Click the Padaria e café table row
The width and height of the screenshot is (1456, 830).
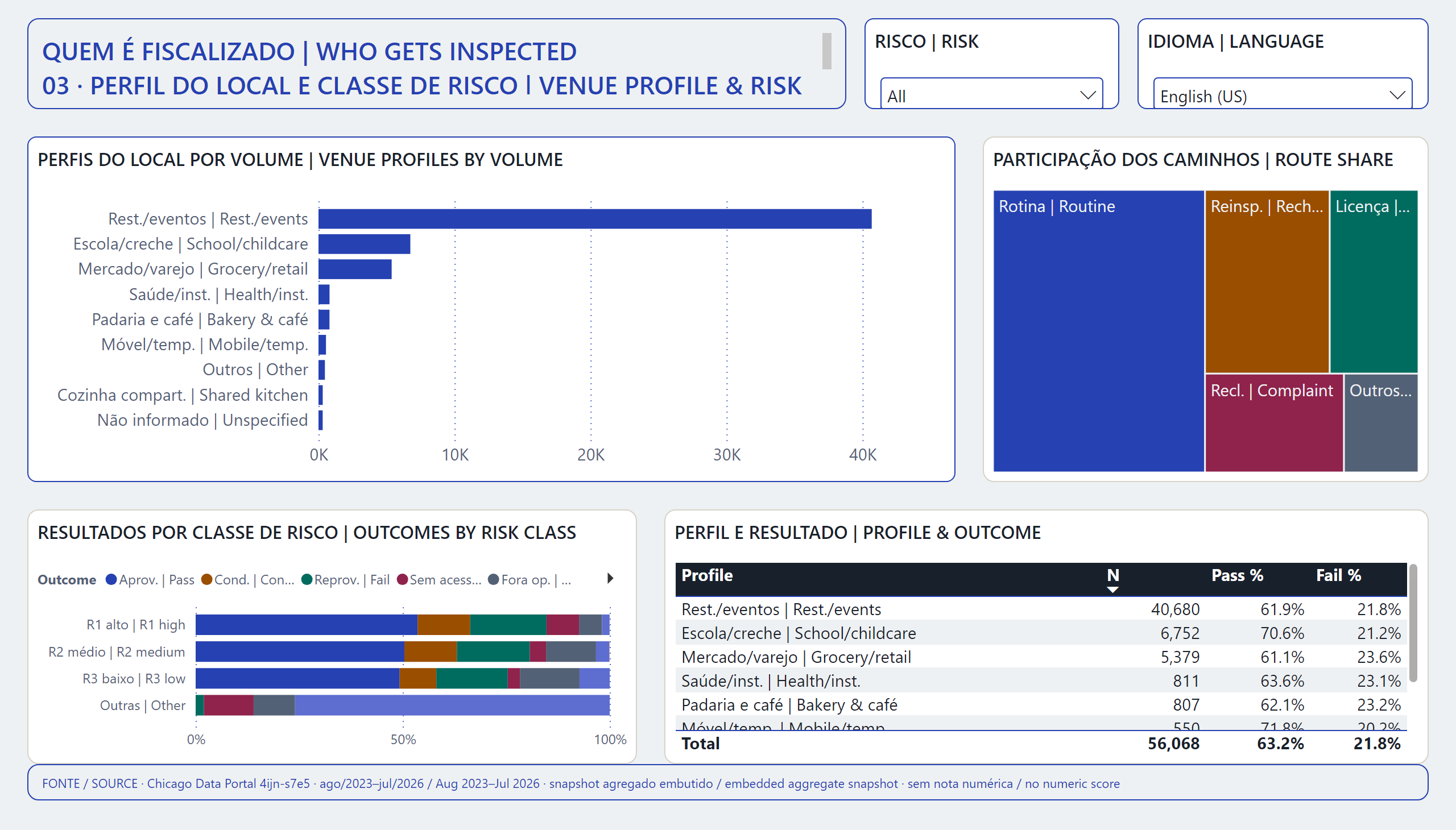click(x=1041, y=705)
